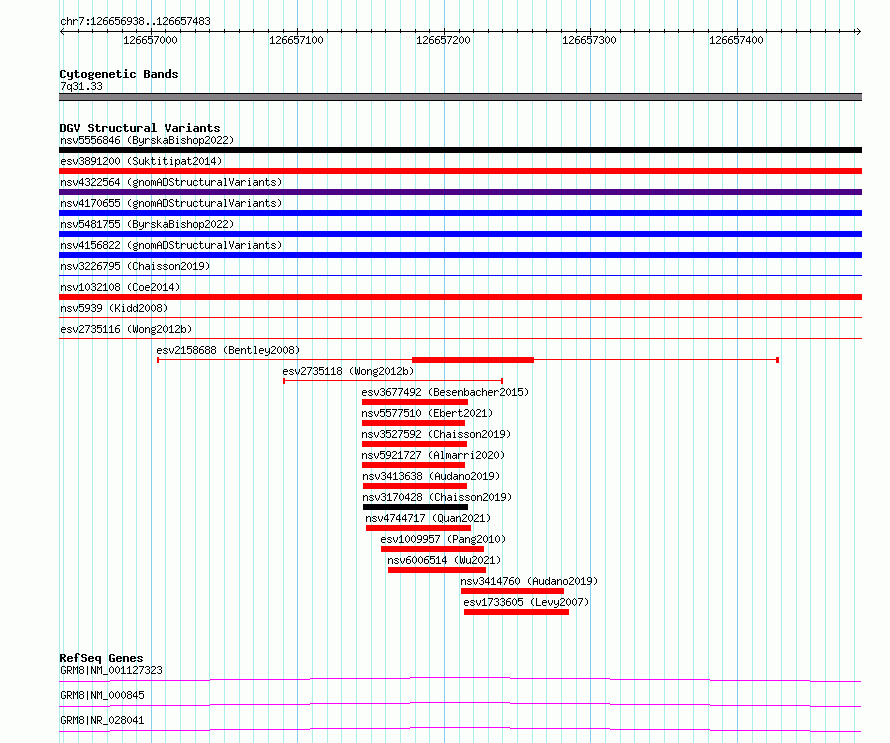Click ruler position 126657200

pos(443,40)
